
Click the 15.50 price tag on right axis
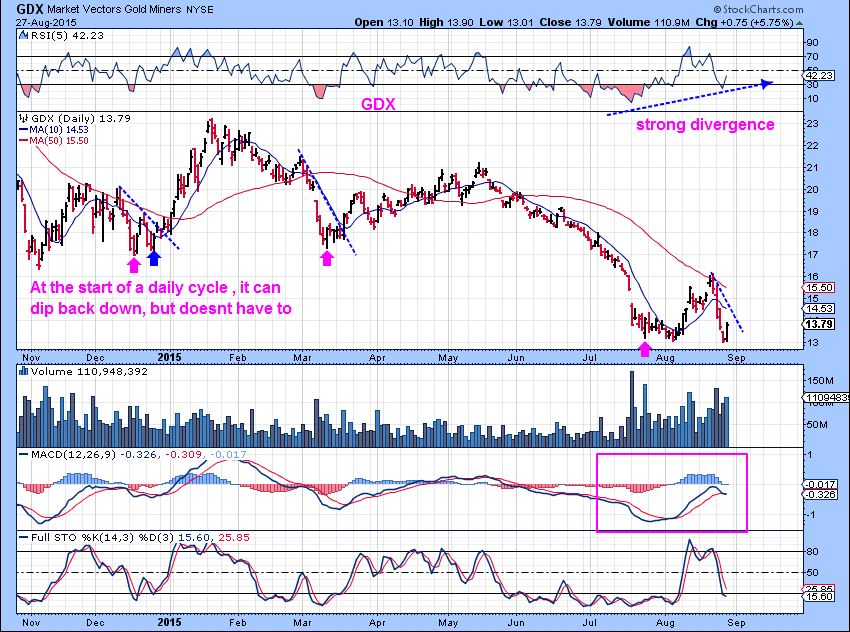819,288
